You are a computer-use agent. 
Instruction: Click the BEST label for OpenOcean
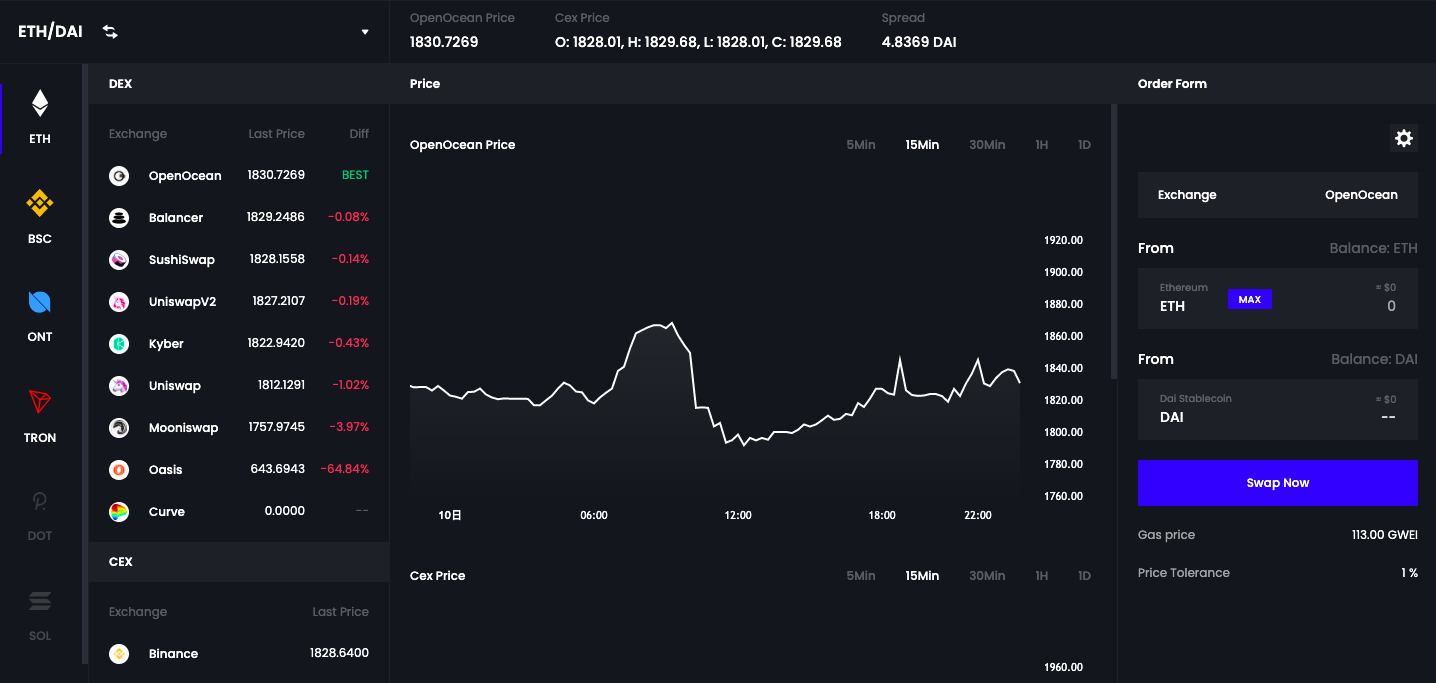(355, 175)
